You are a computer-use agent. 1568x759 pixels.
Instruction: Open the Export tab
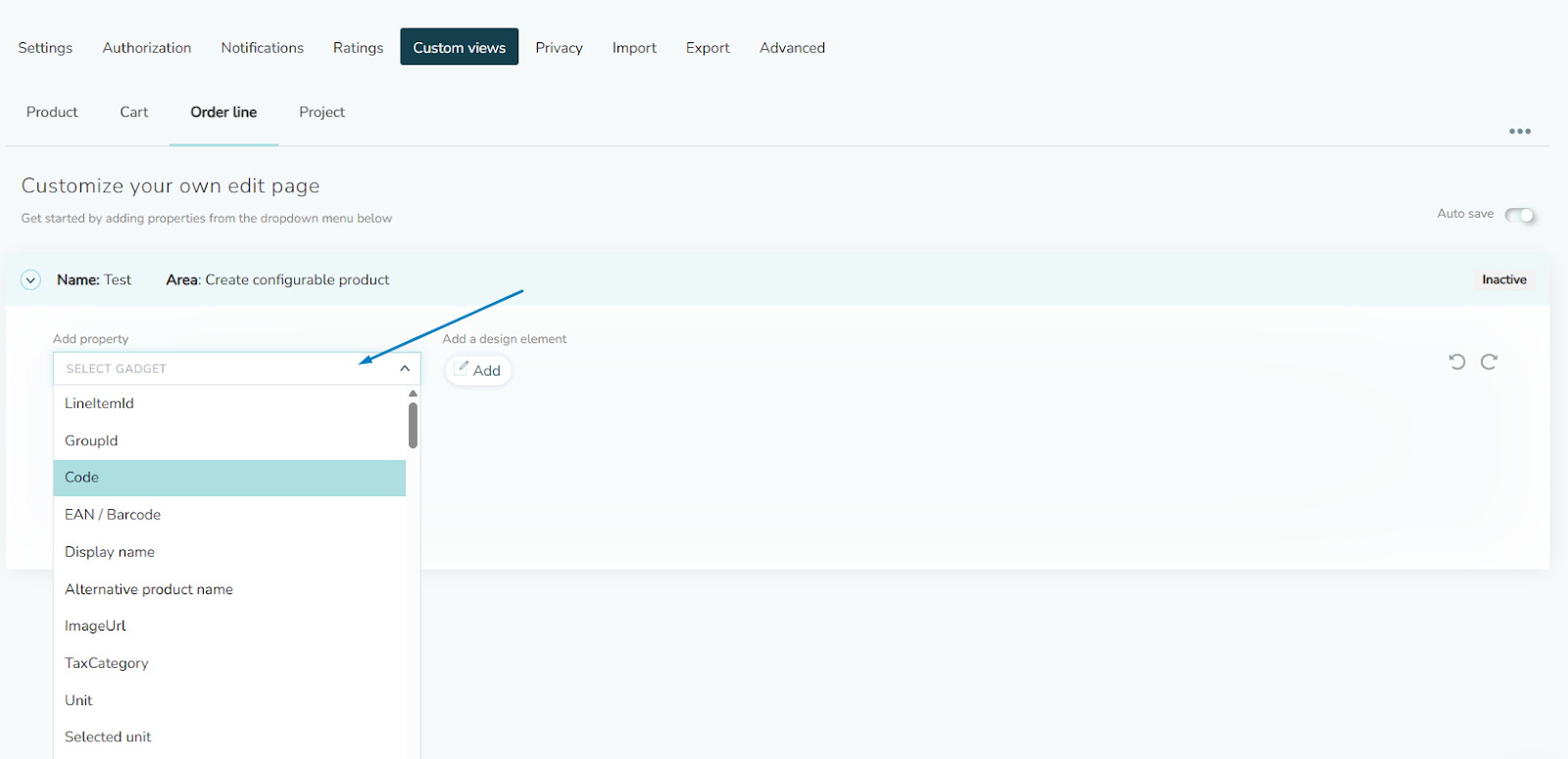point(708,47)
